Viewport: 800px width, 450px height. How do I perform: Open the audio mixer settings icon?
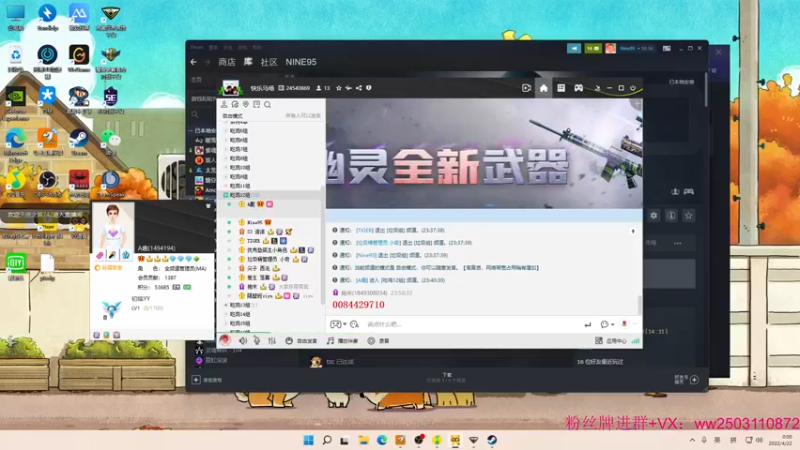pos(272,340)
